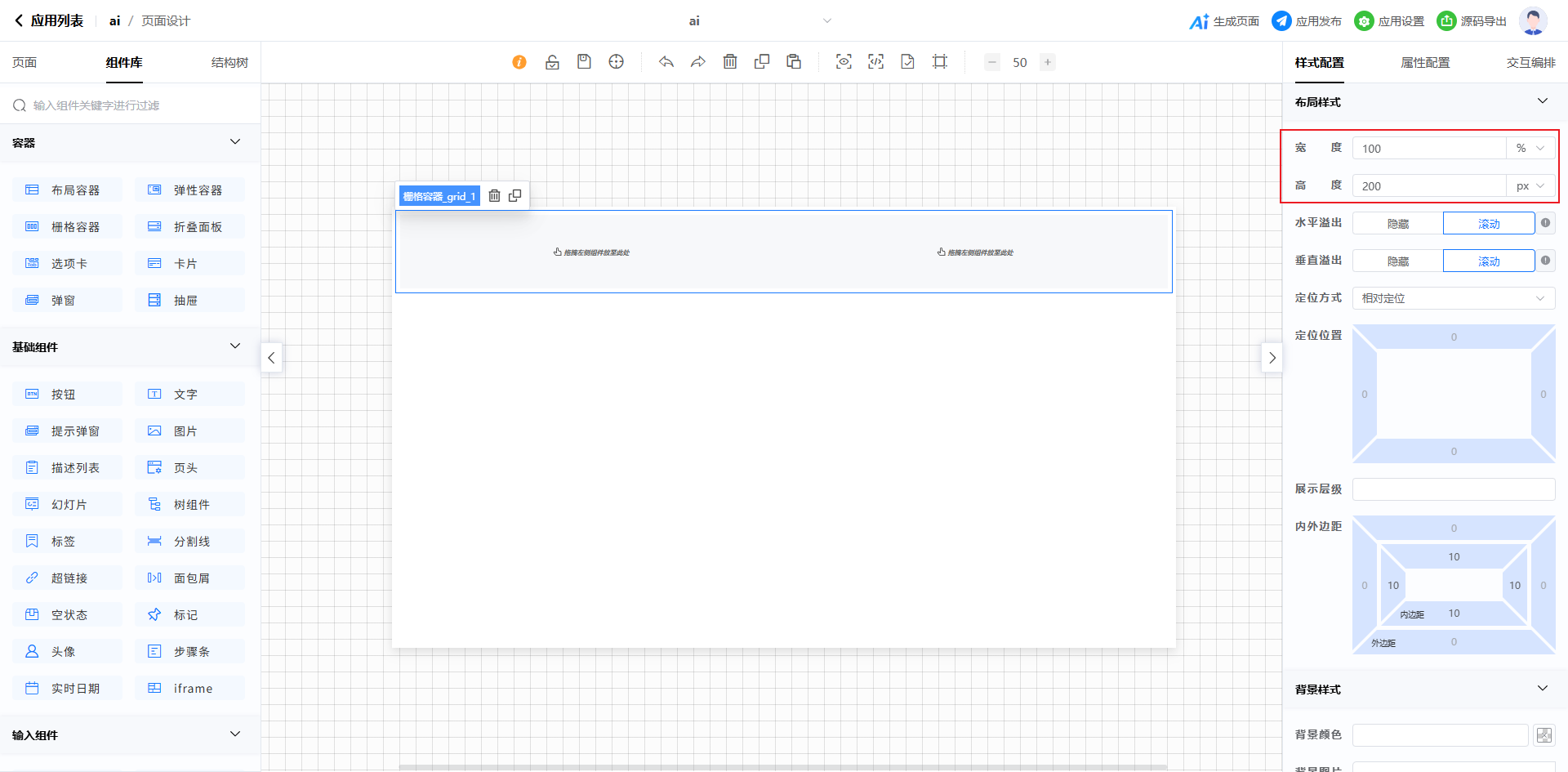Click the toolbar trash delete icon

(730, 62)
